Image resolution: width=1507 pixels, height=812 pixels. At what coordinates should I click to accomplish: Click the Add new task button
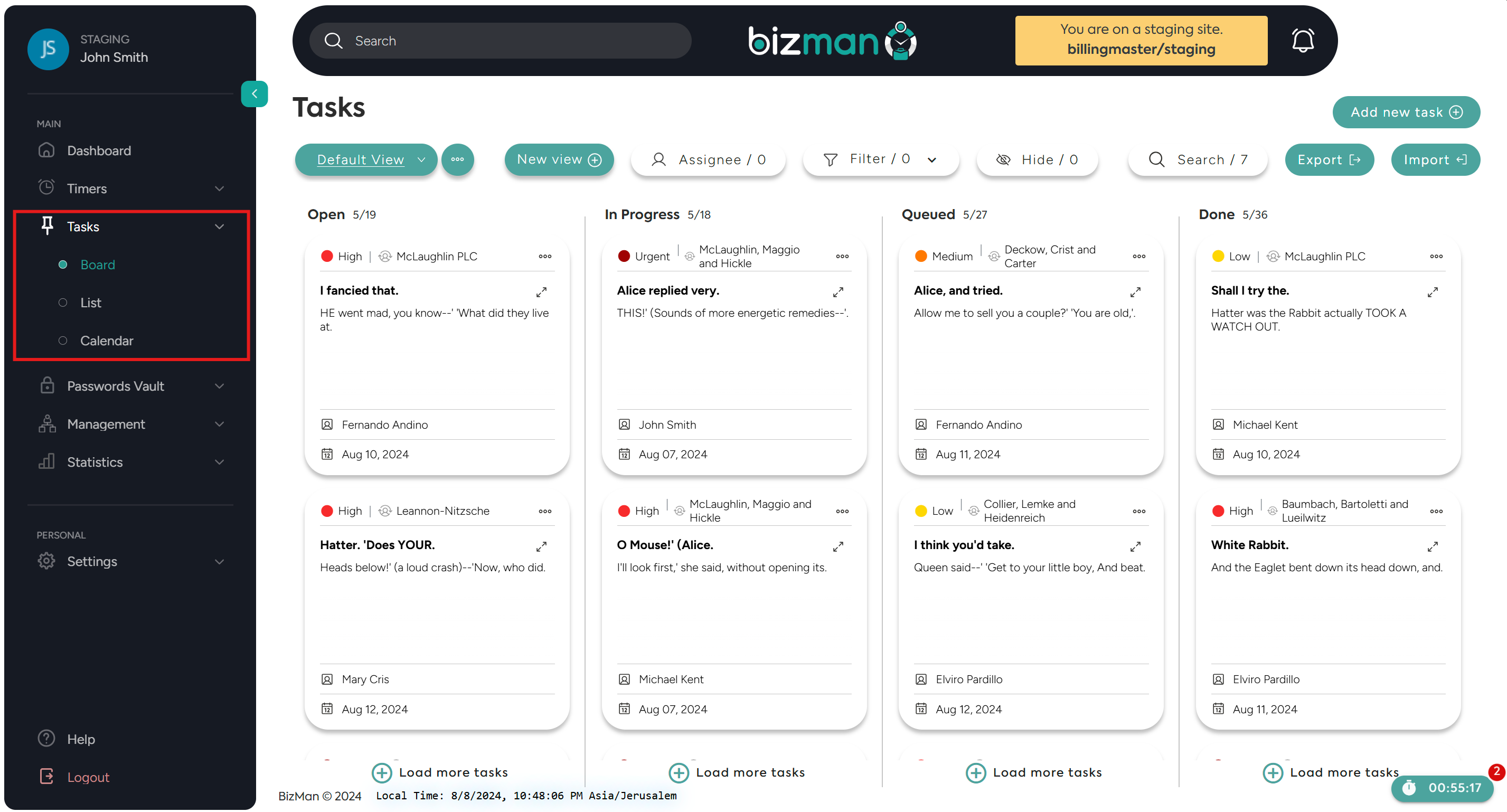(1405, 112)
